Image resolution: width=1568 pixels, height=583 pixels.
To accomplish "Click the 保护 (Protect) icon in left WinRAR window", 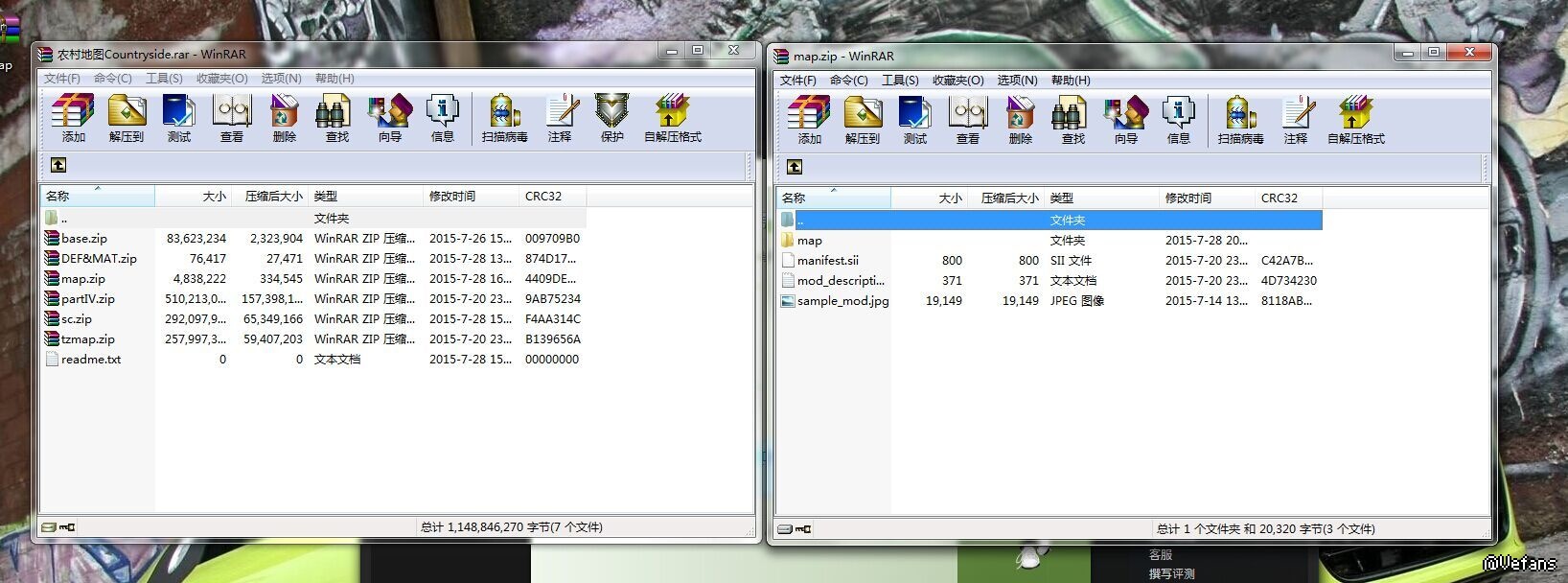I will click(611, 118).
